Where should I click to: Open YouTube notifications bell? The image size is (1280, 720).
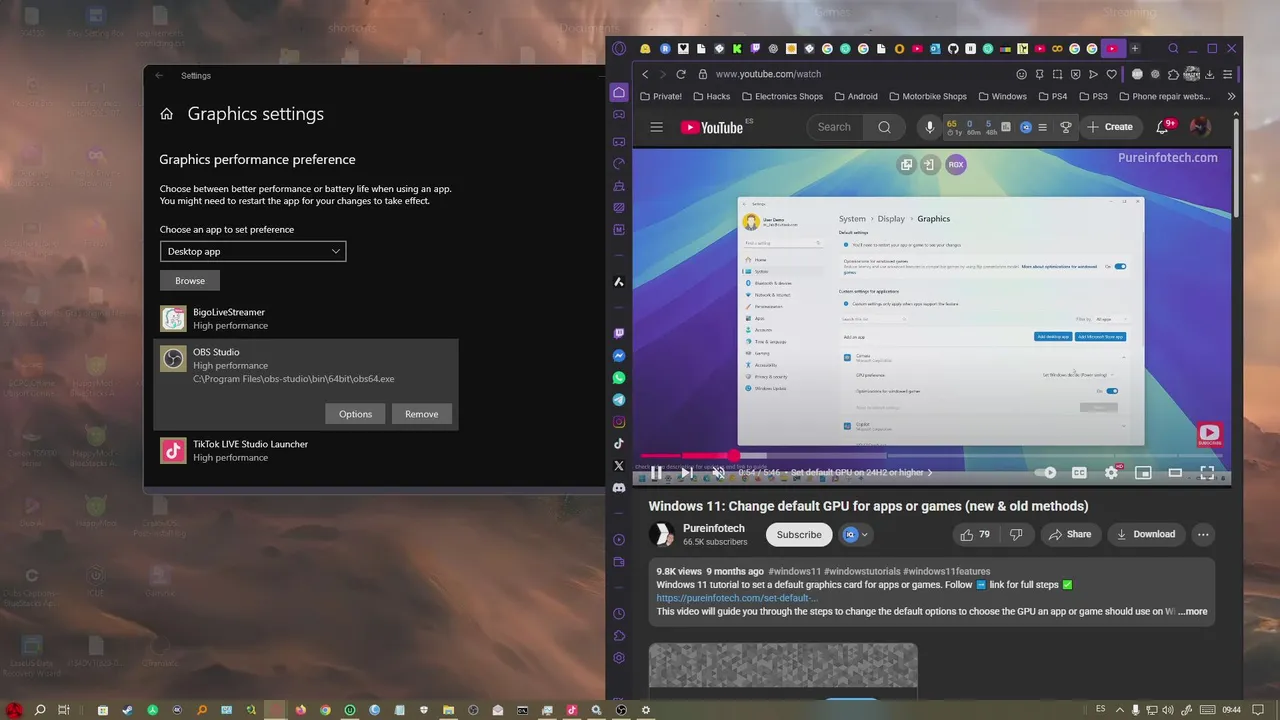pos(1162,127)
